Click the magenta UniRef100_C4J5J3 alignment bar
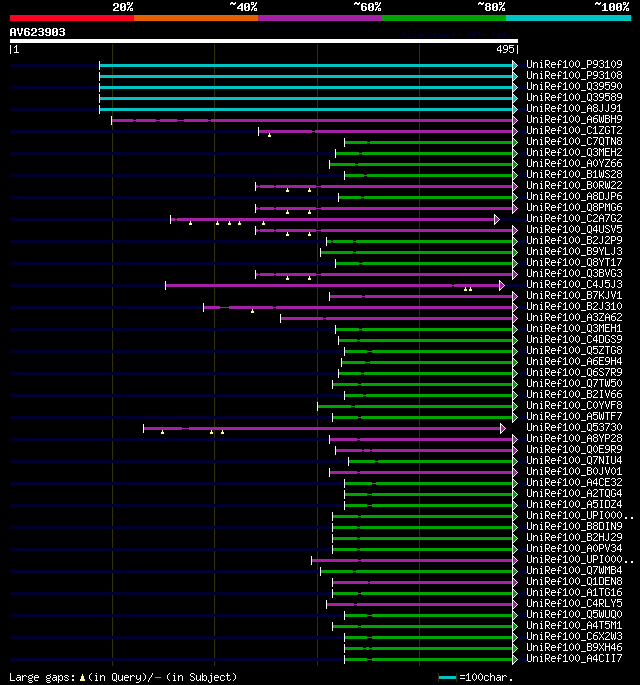 coord(332,286)
